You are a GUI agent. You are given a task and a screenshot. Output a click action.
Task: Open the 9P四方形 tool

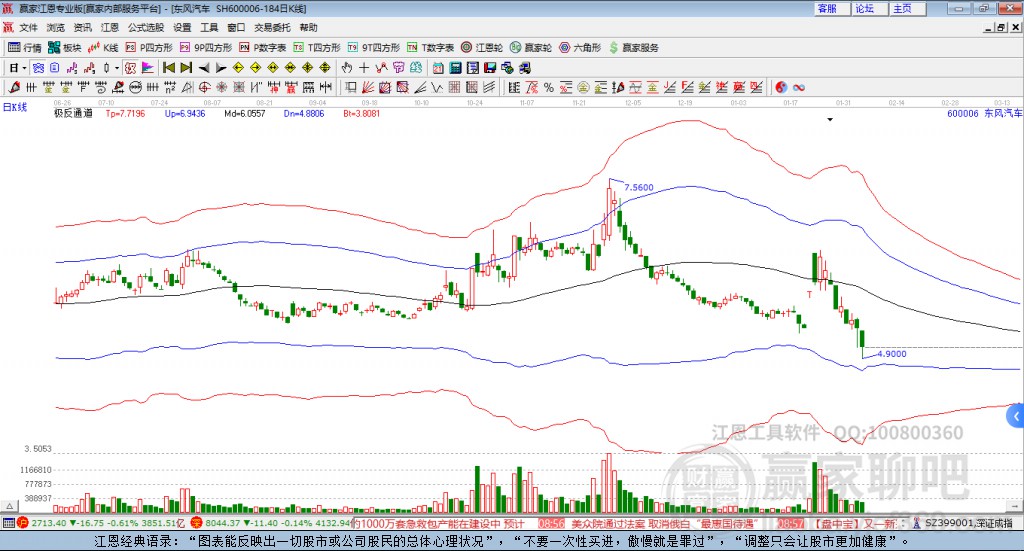tap(206, 48)
